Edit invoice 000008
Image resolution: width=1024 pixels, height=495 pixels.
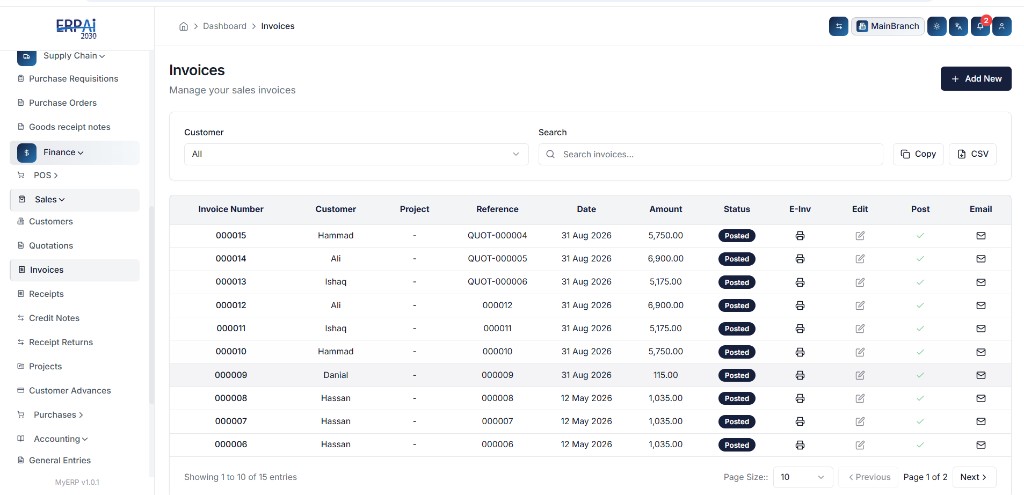(860, 398)
